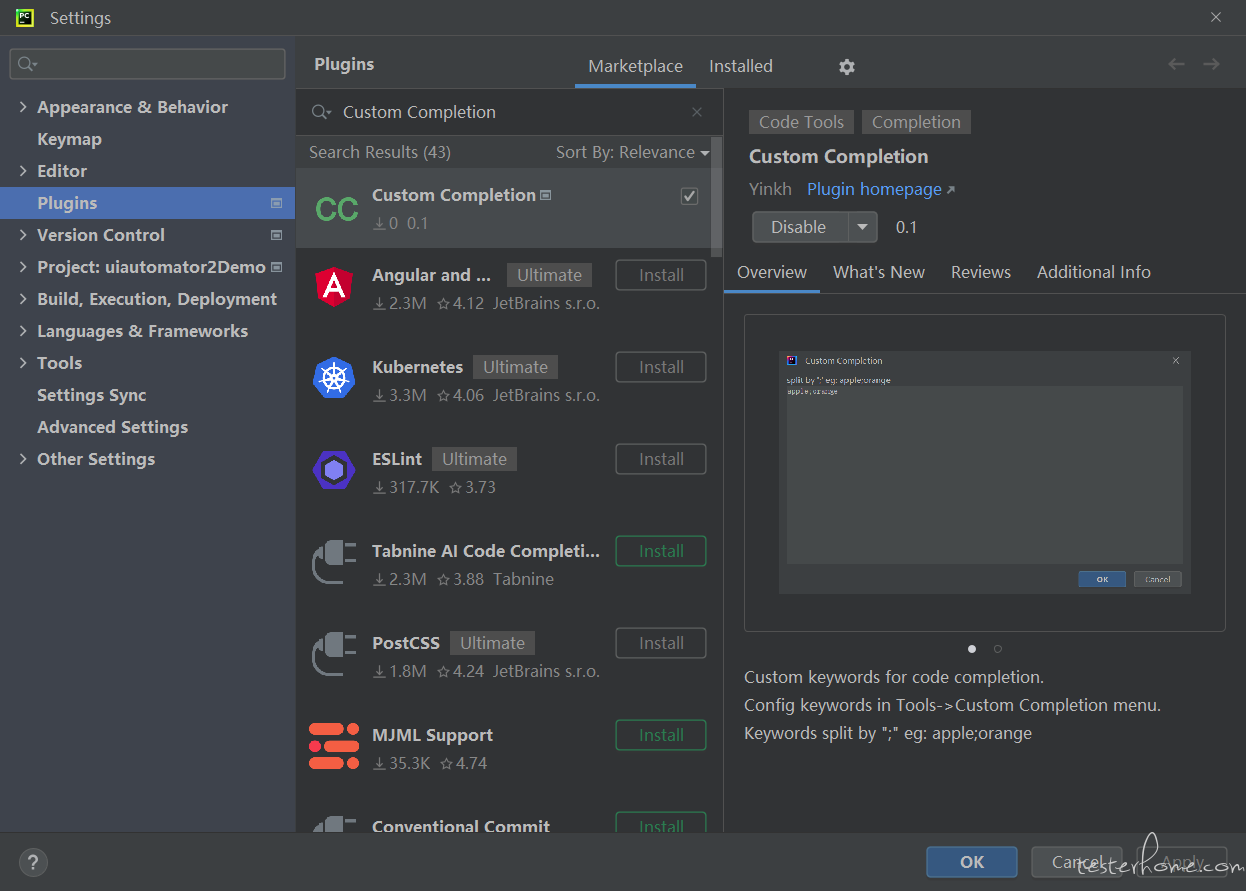This screenshot has width=1246, height=891.
Task: Expand Project: uiautomator2Demo node
Action: (23, 267)
